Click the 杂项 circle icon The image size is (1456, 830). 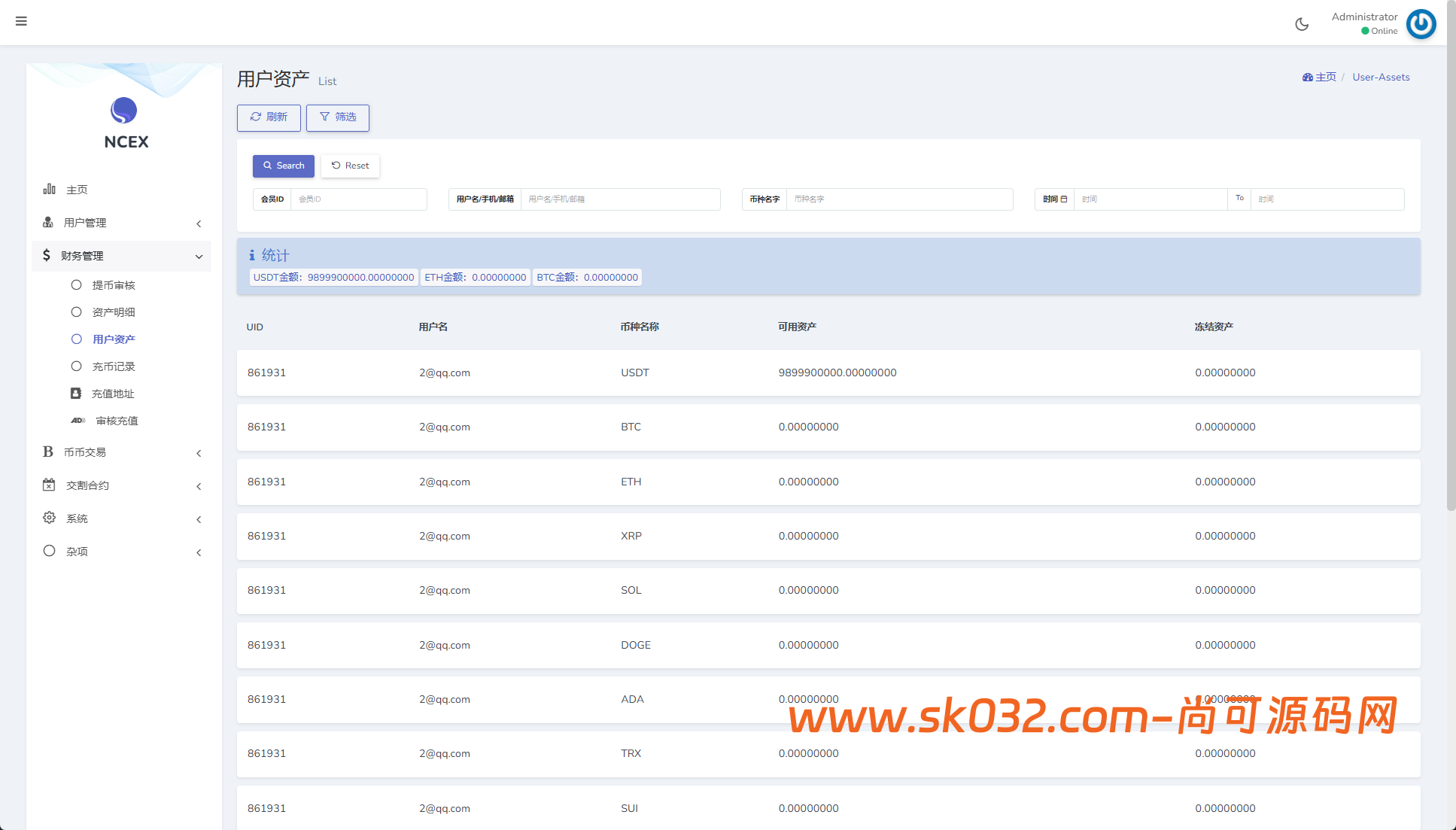pos(49,551)
